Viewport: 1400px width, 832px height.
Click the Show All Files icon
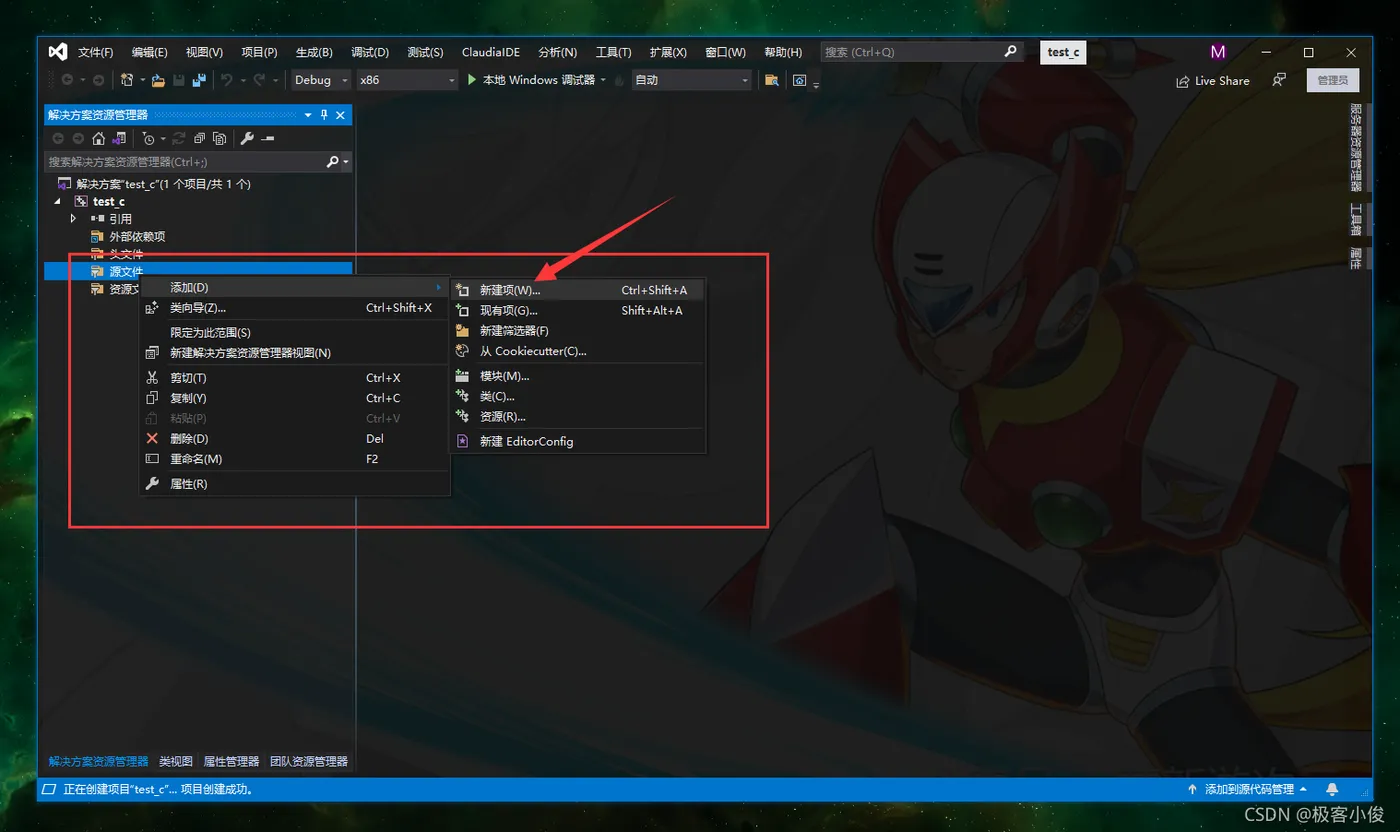point(220,139)
